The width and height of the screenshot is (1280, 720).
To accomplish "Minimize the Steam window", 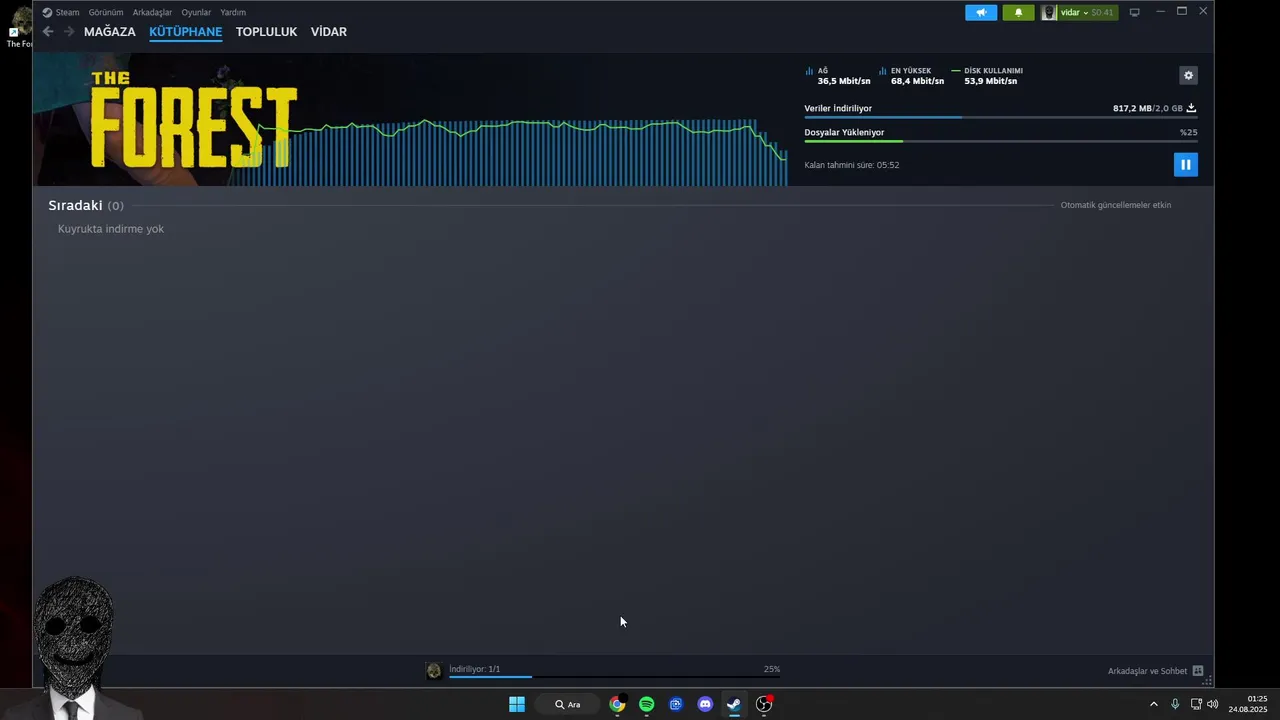I will tap(1160, 11).
